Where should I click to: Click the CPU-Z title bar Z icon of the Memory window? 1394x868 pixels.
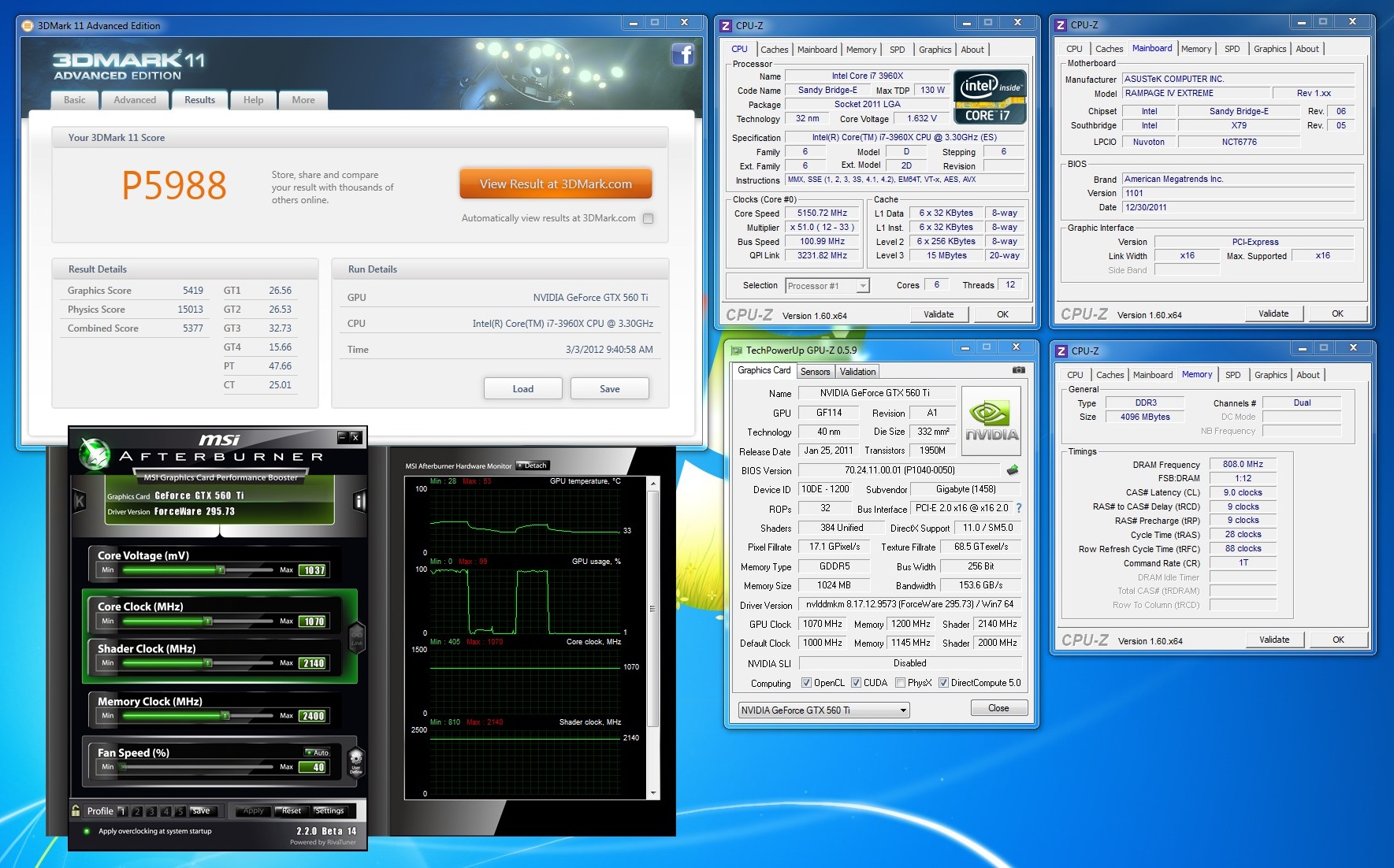pos(1061,351)
